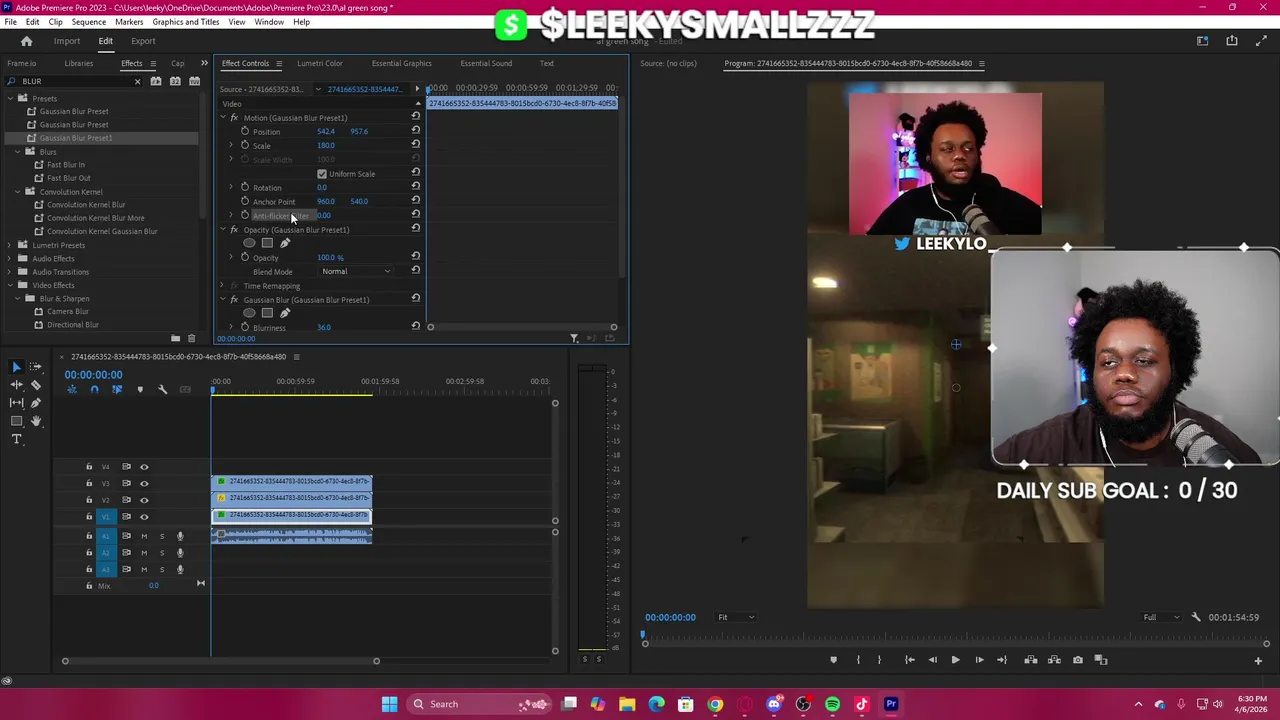Select the Selection tool in timeline toolbox

click(x=17, y=367)
